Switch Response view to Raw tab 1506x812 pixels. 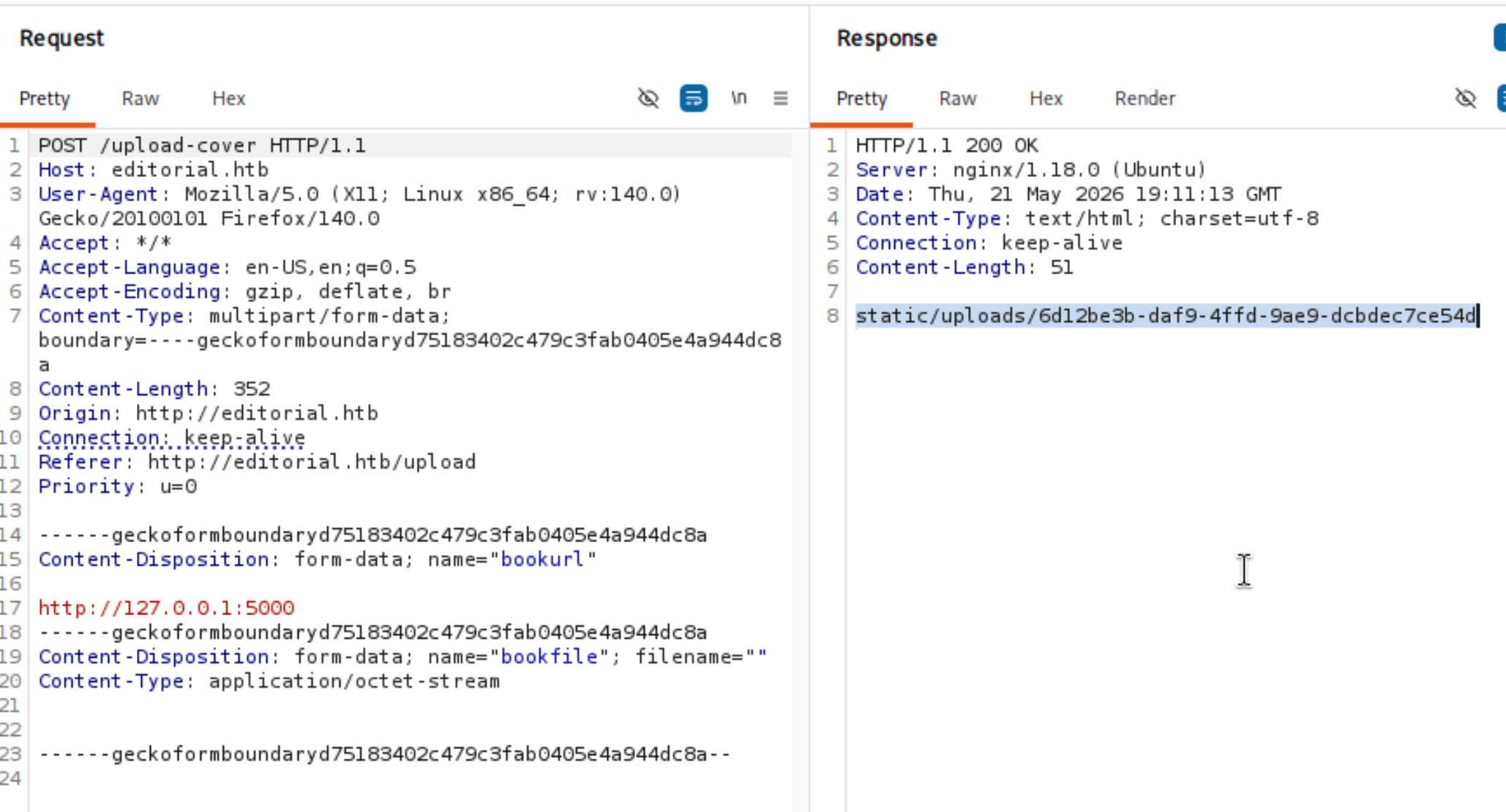click(958, 98)
